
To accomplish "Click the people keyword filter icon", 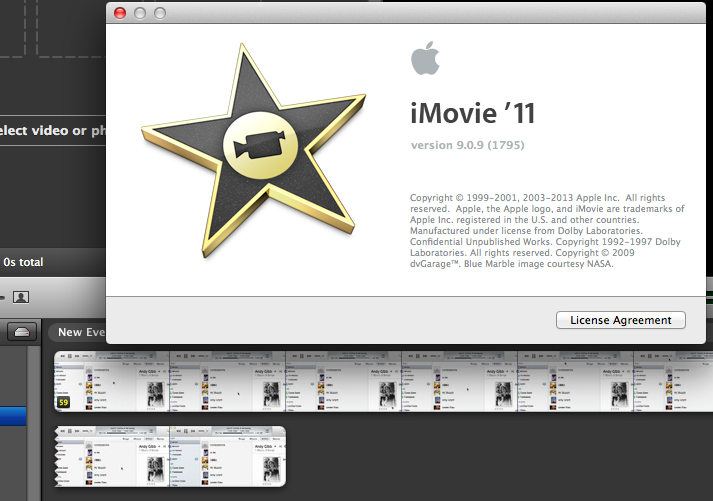I will click(x=21, y=297).
